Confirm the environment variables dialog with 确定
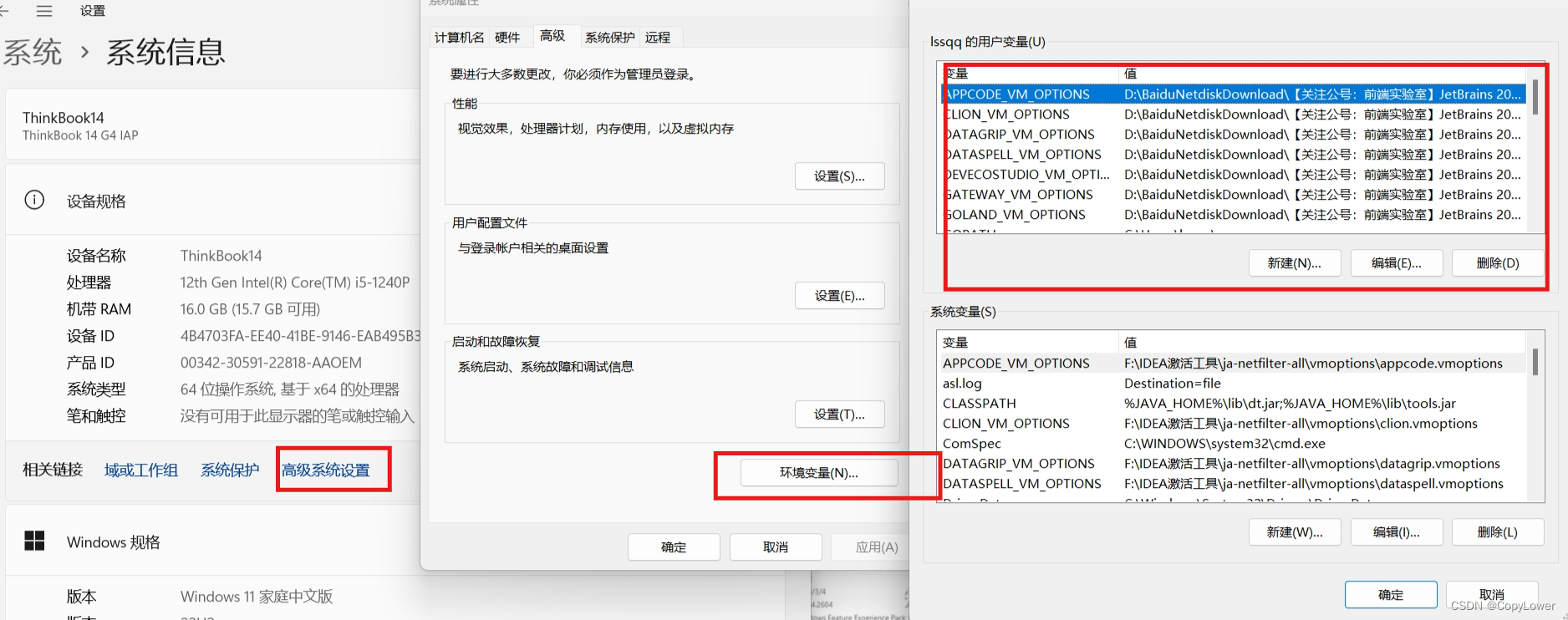The image size is (1568, 620). 1391,595
